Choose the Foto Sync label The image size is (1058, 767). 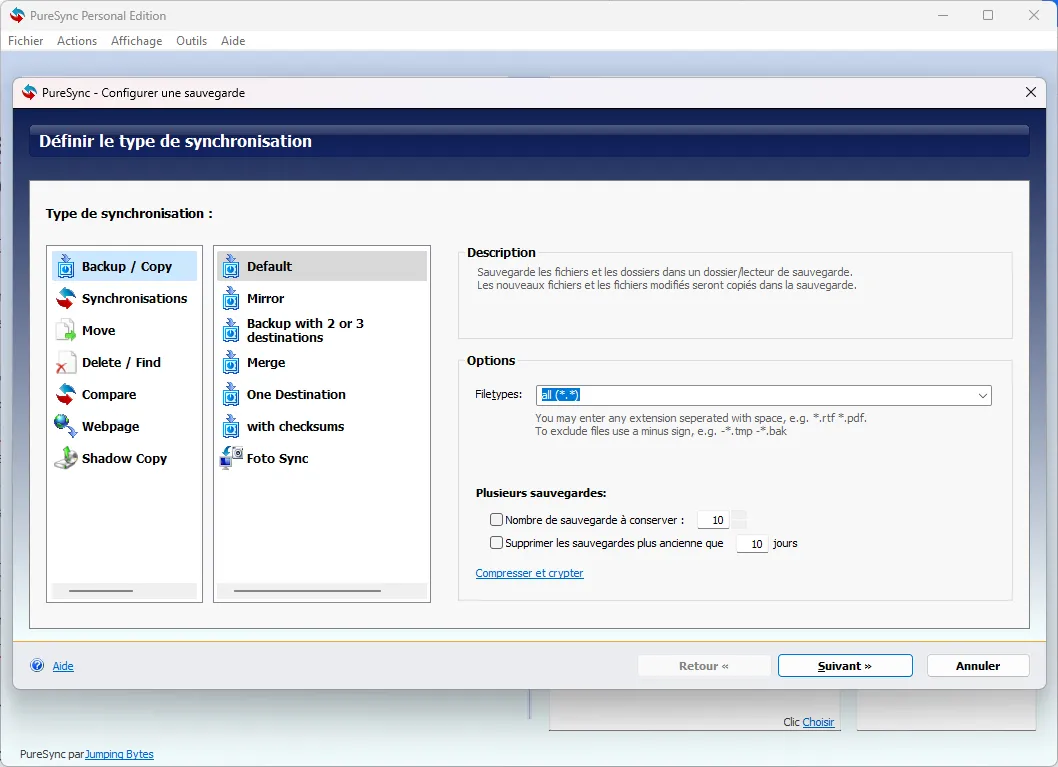[277, 459]
